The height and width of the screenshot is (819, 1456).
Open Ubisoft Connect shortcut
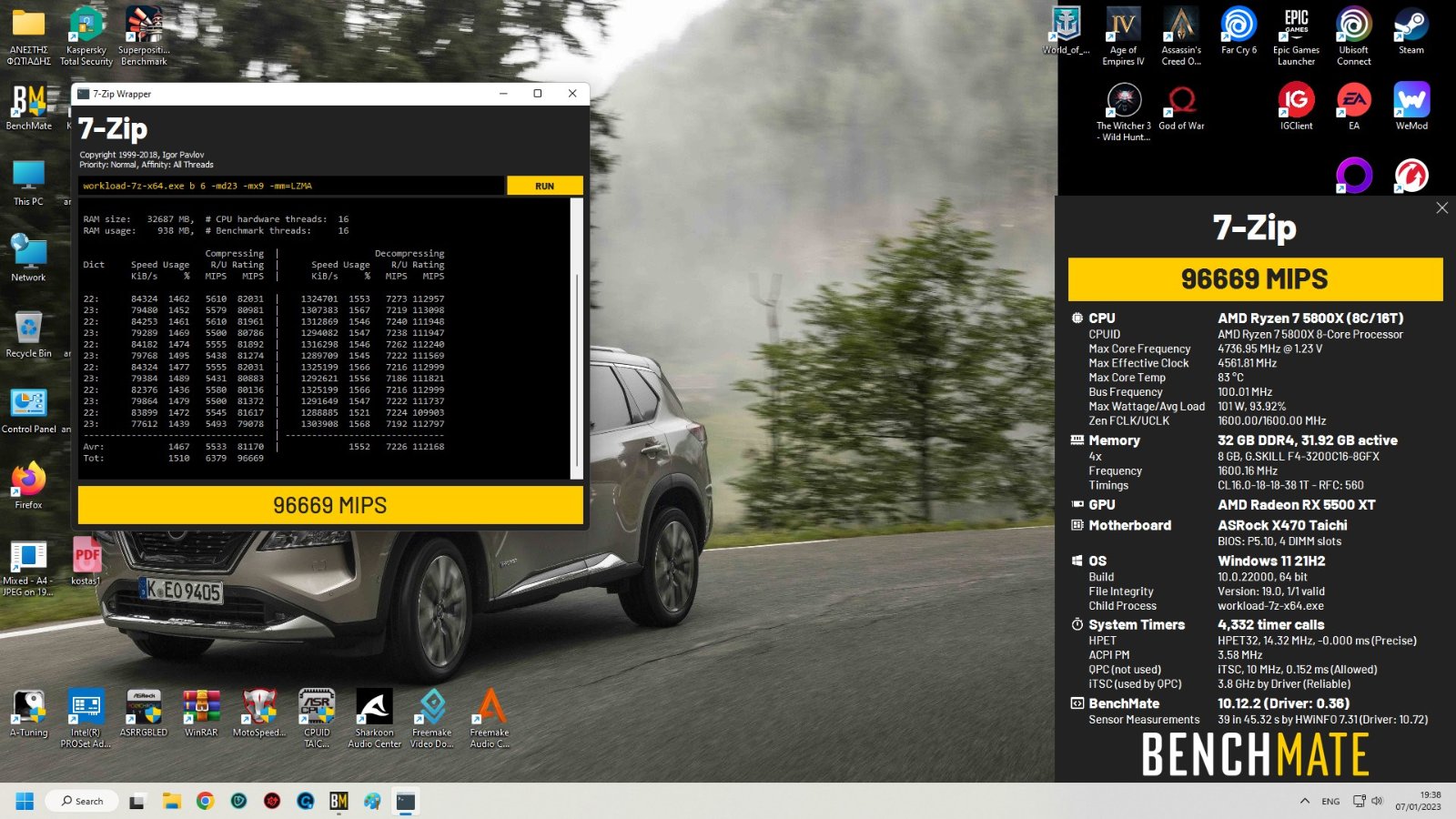point(1354,37)
